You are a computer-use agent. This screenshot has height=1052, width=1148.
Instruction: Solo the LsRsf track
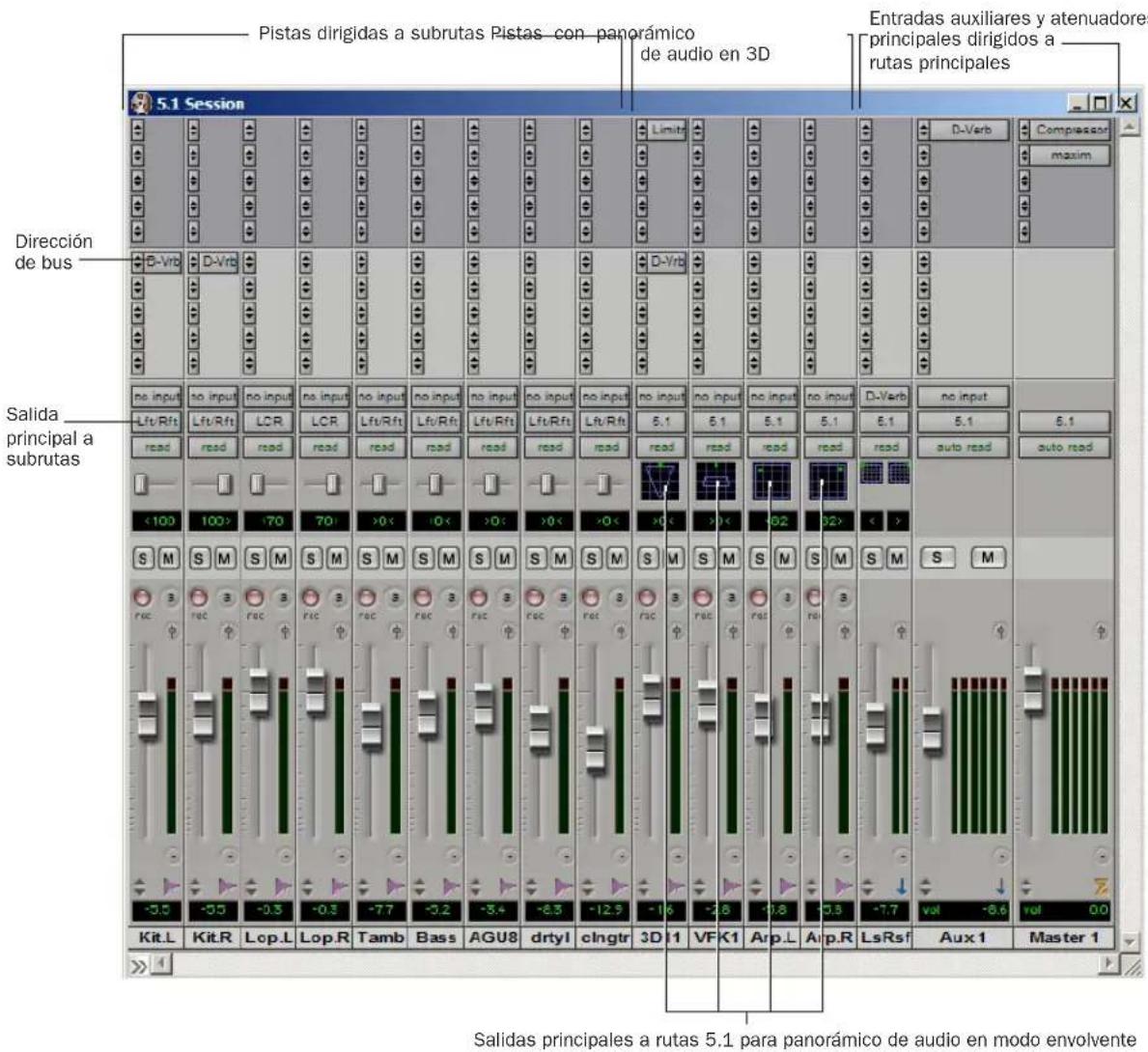(871, 560)
